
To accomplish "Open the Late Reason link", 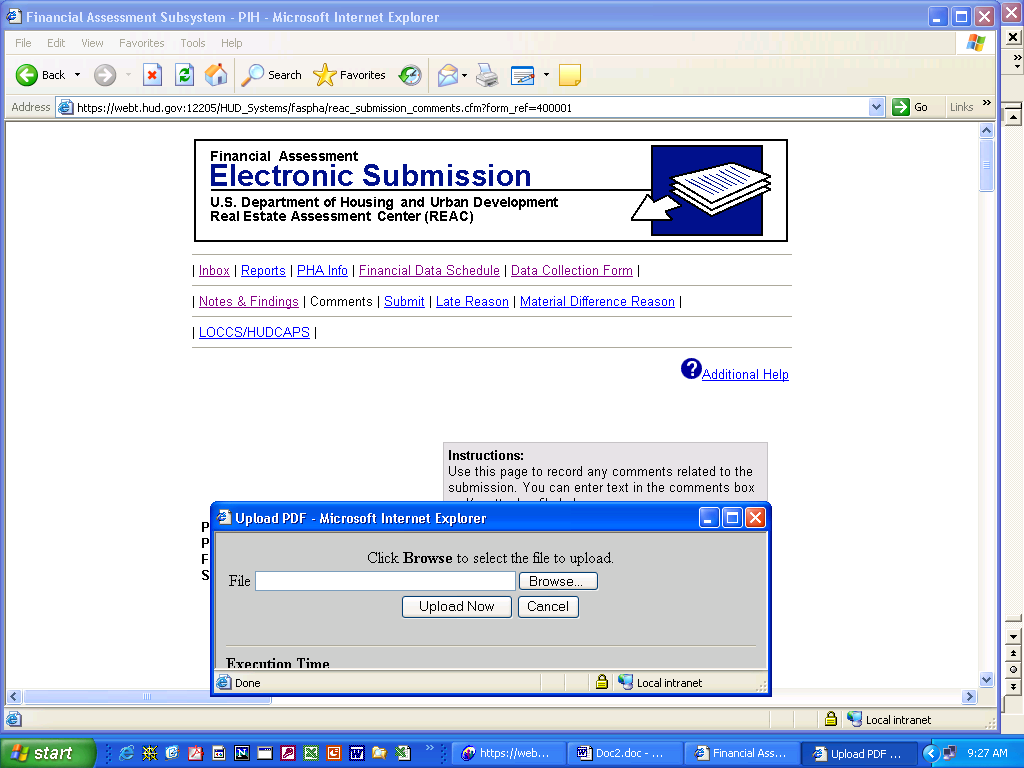I will pos(472,302).
